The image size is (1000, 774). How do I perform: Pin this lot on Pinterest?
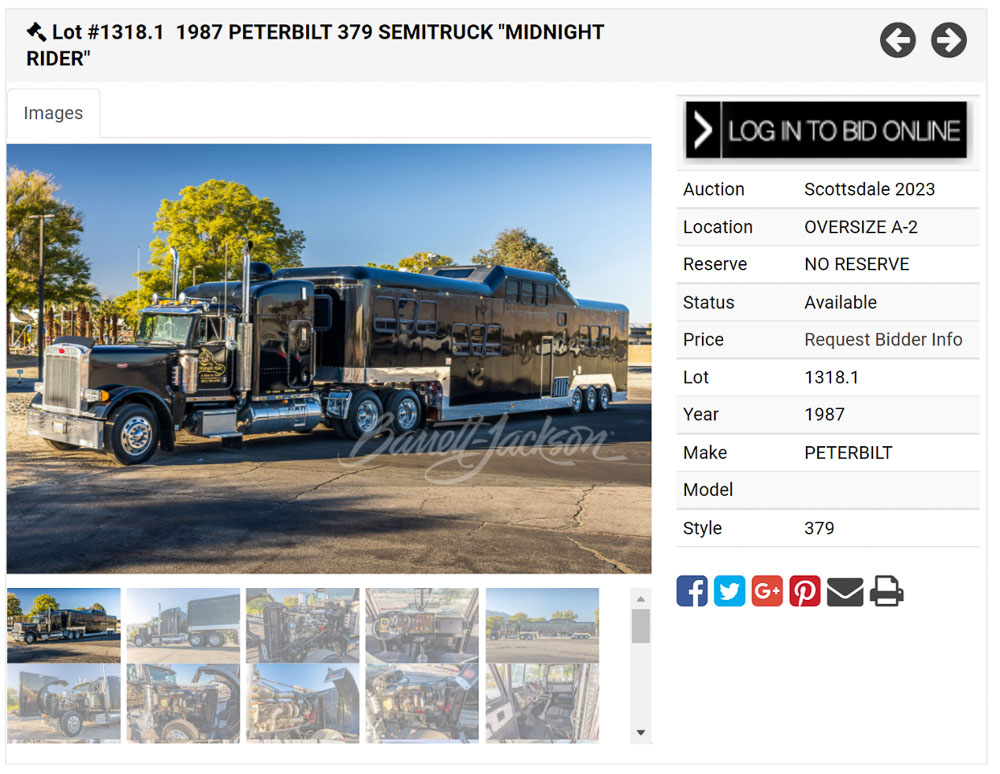click(804, 591)
